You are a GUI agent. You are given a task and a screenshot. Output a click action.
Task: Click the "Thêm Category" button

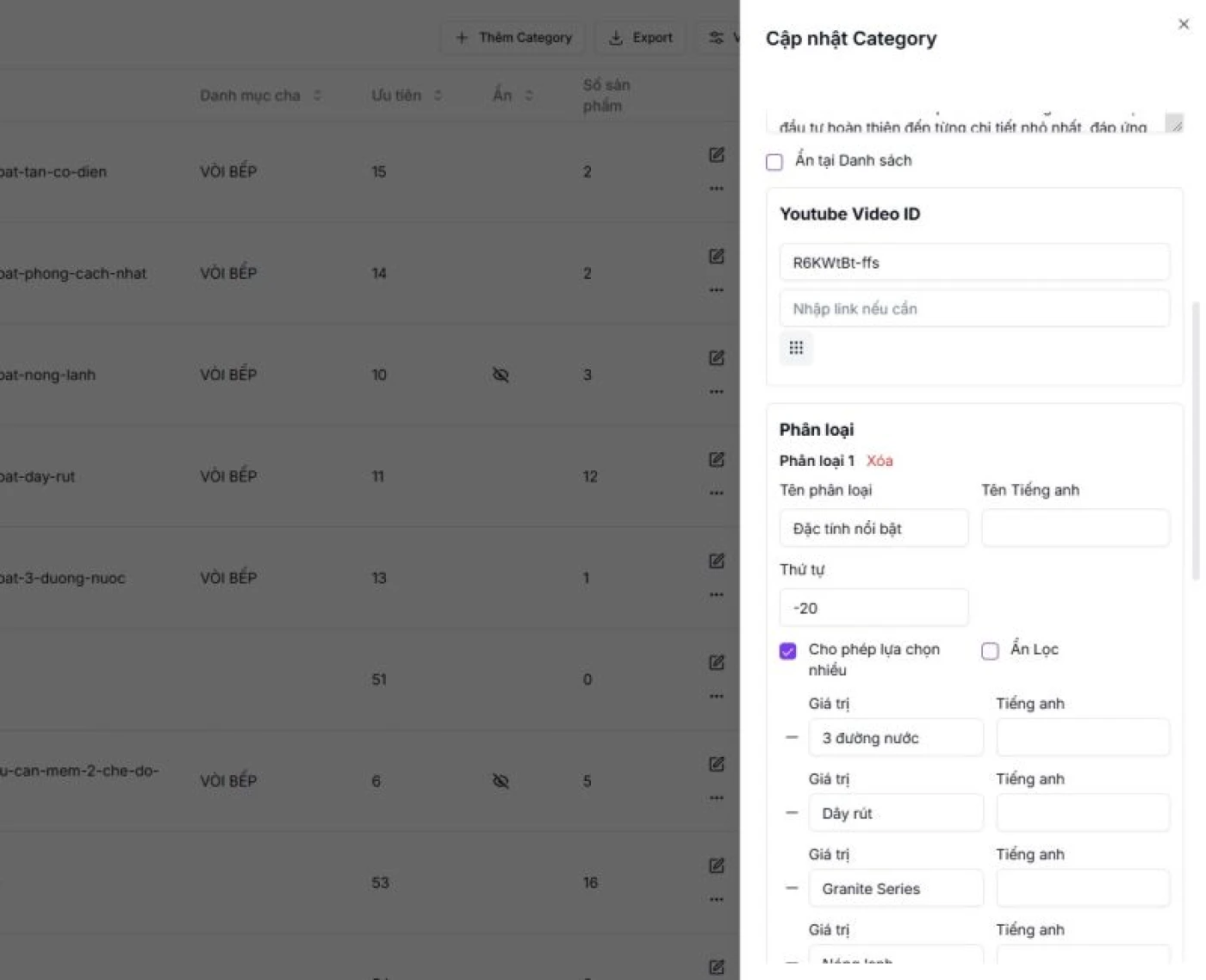tap(513, 37)
